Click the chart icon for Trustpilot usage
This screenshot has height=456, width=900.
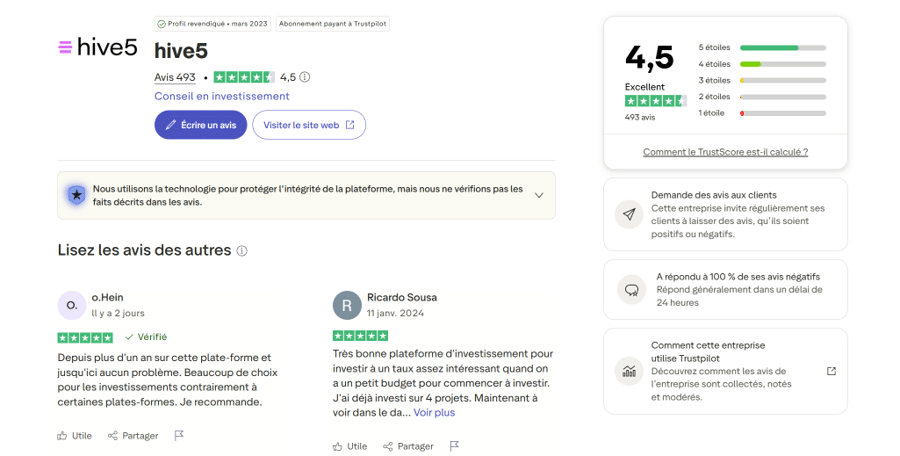click(629, 371)
